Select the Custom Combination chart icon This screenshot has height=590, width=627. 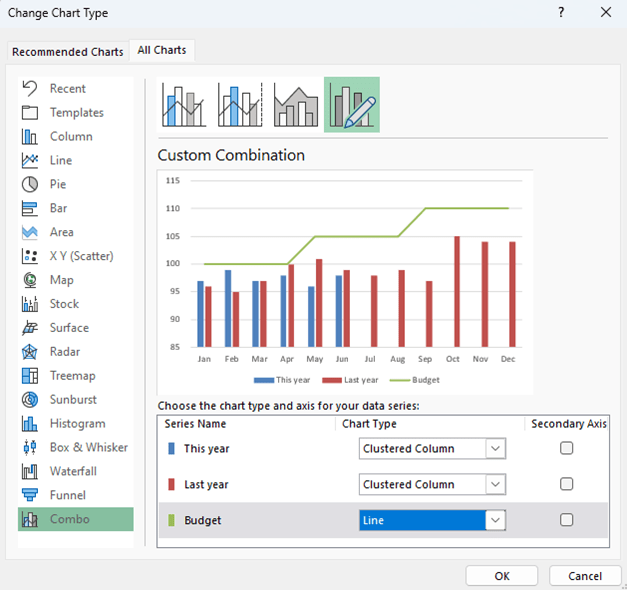click(x=352, y=105)
